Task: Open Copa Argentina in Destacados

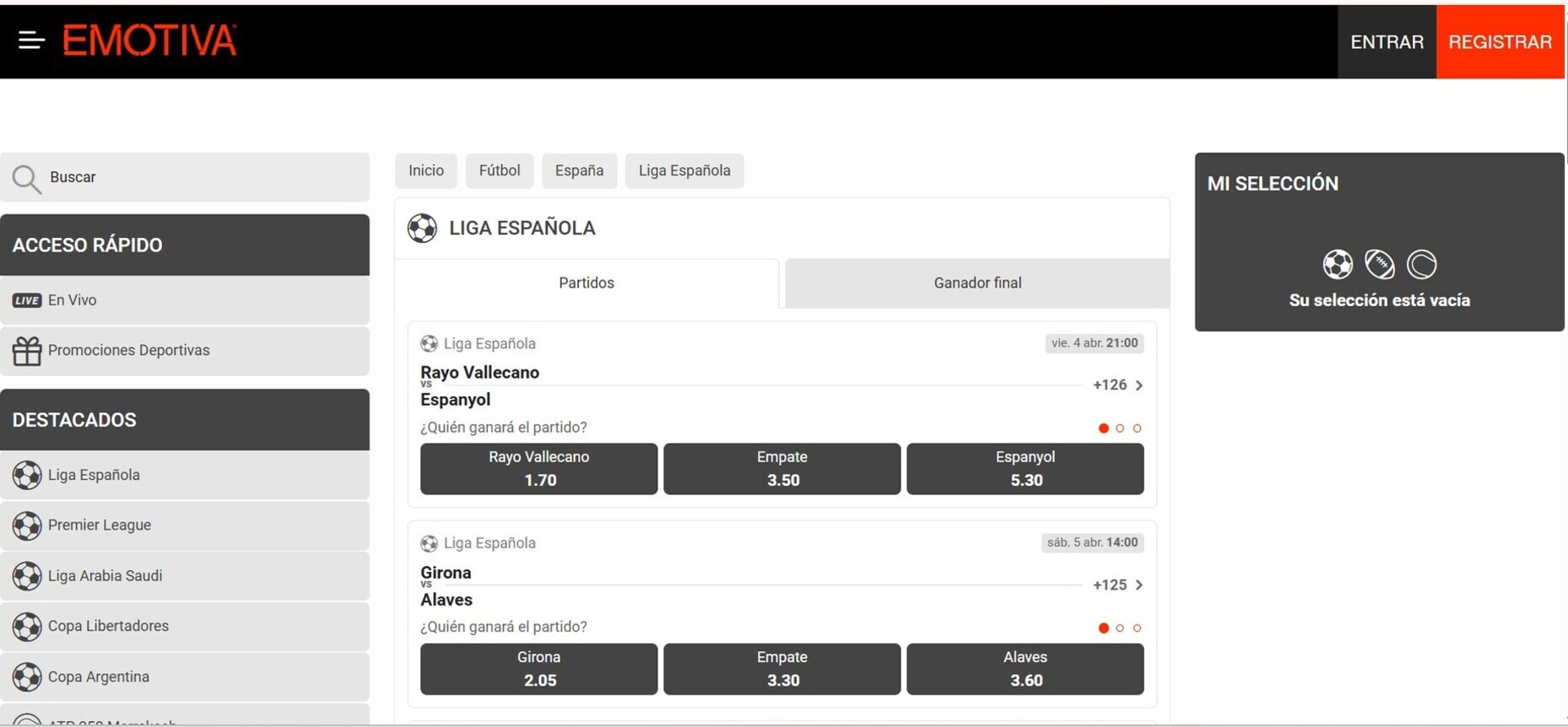Action: point(185,677)
